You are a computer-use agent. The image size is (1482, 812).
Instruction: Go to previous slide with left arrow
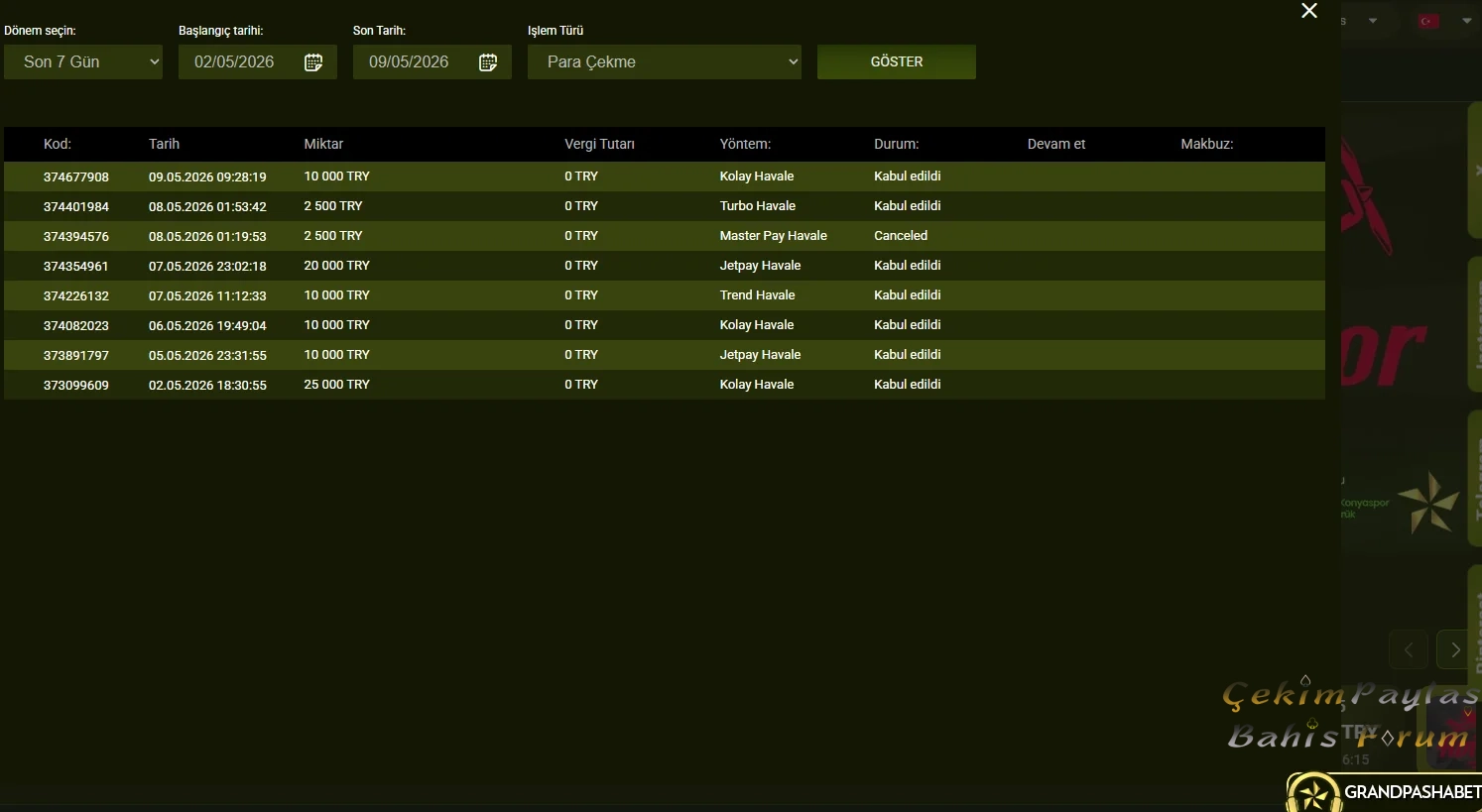pyautogui.click(x=1409, y=650)
